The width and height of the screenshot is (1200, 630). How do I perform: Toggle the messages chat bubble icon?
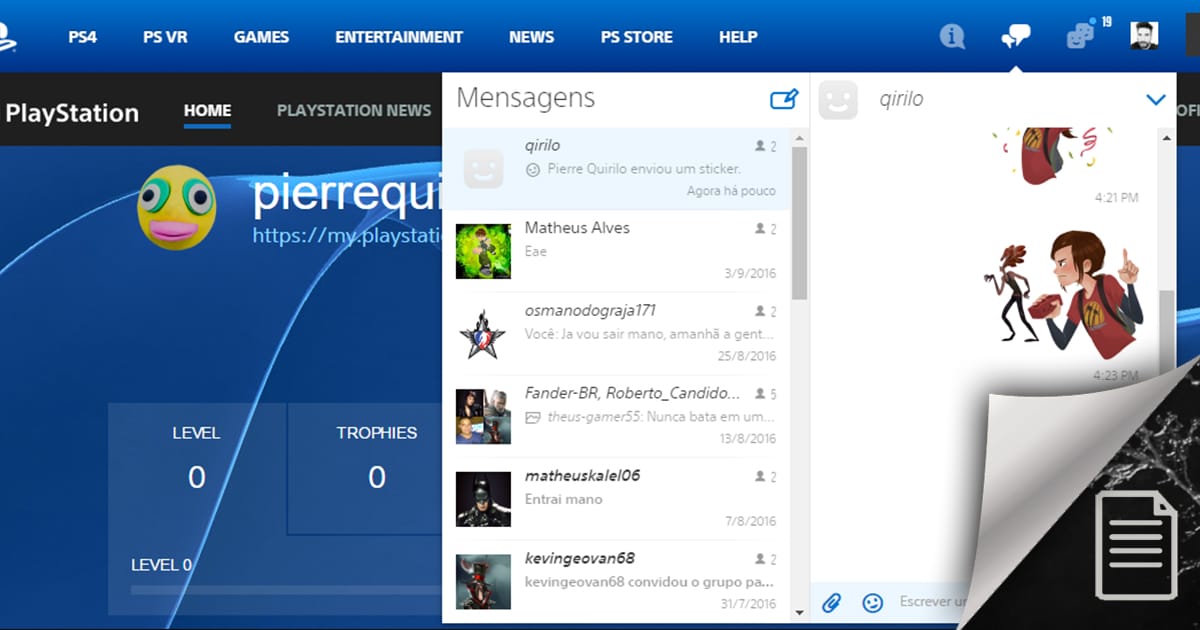1015,37
